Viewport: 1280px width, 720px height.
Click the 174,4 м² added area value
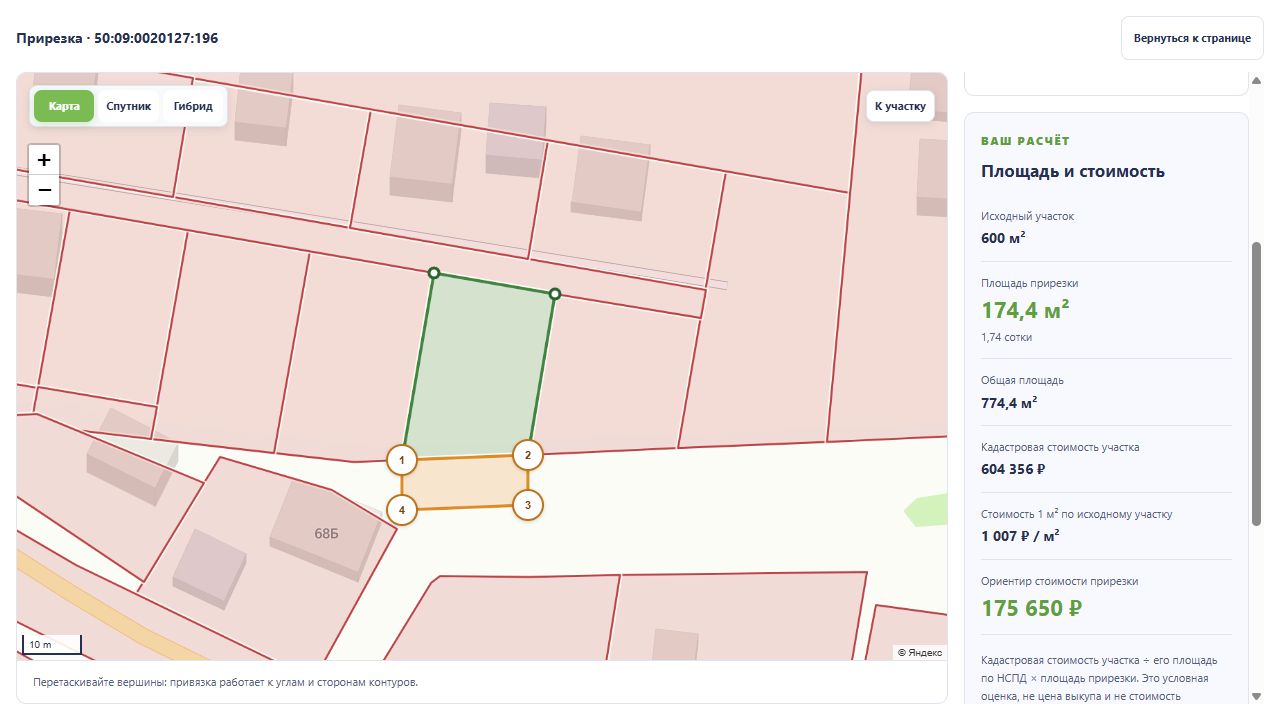point(1025,310)
